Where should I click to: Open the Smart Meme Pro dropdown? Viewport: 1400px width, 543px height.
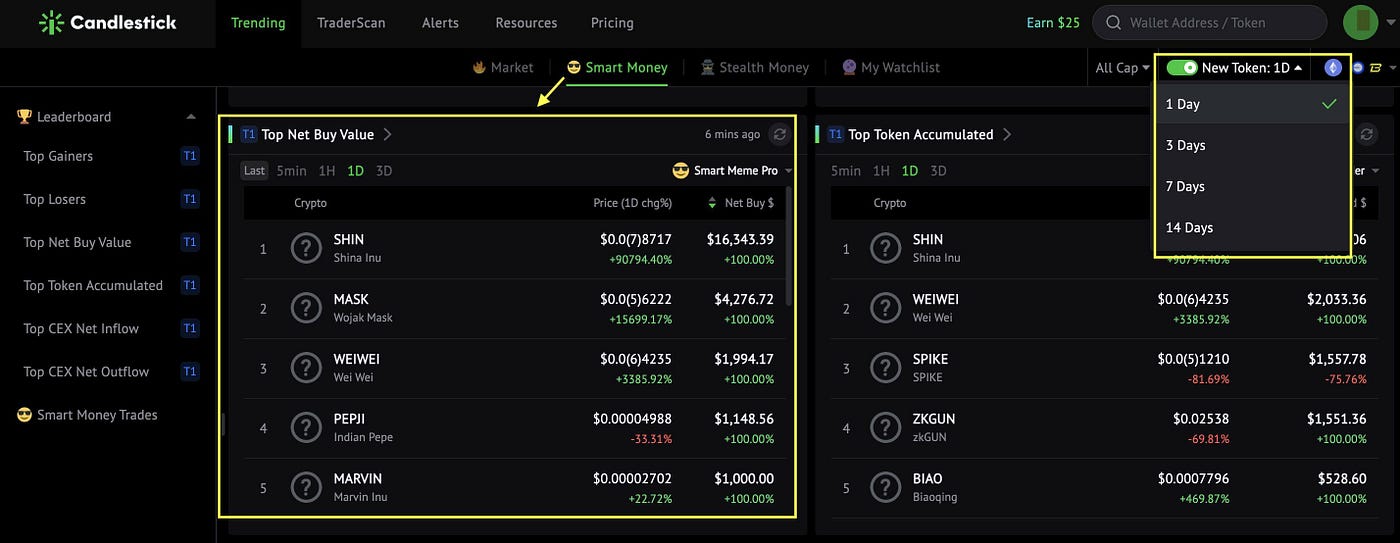pyautogui.click(x=733, y=170)
